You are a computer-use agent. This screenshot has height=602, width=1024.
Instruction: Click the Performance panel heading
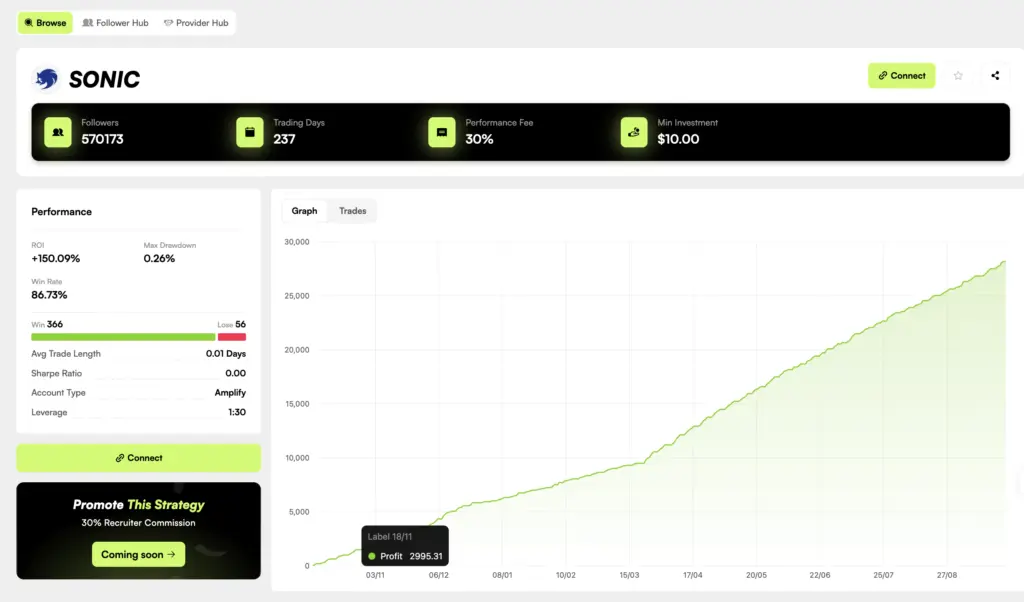(x=61, y=212)
